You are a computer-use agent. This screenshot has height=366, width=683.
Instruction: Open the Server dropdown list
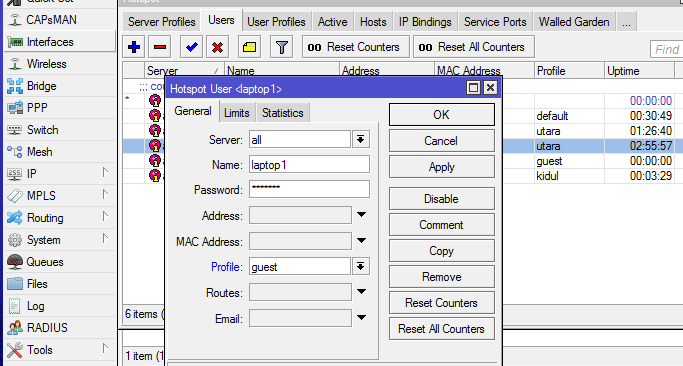coord(361,139)
